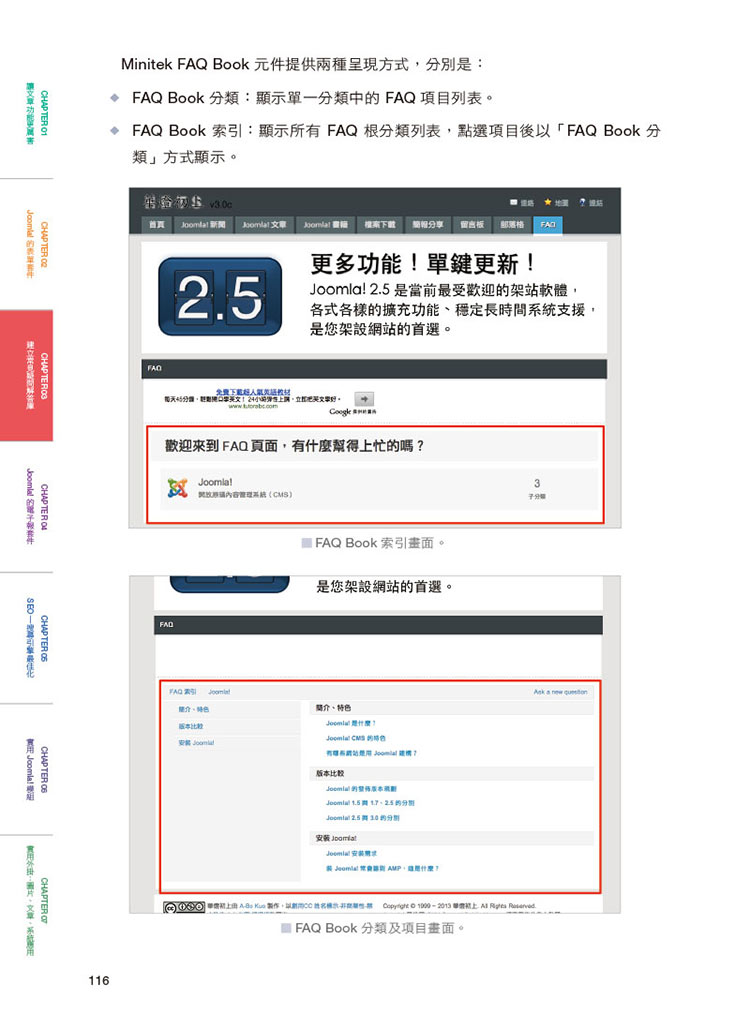Click the Joomla! row subtitle mentioning CMS
Image resolution: width=750 pixels, height=1014 pixels.
(245, 495)
